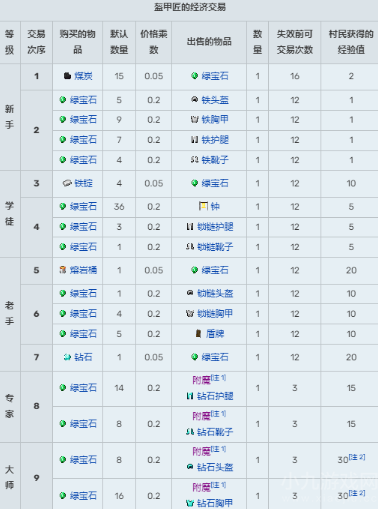This screenshot has height=509, width=378.
Task: Open footnote 注 1 above 钻石头盔
Action: point(219,449)
